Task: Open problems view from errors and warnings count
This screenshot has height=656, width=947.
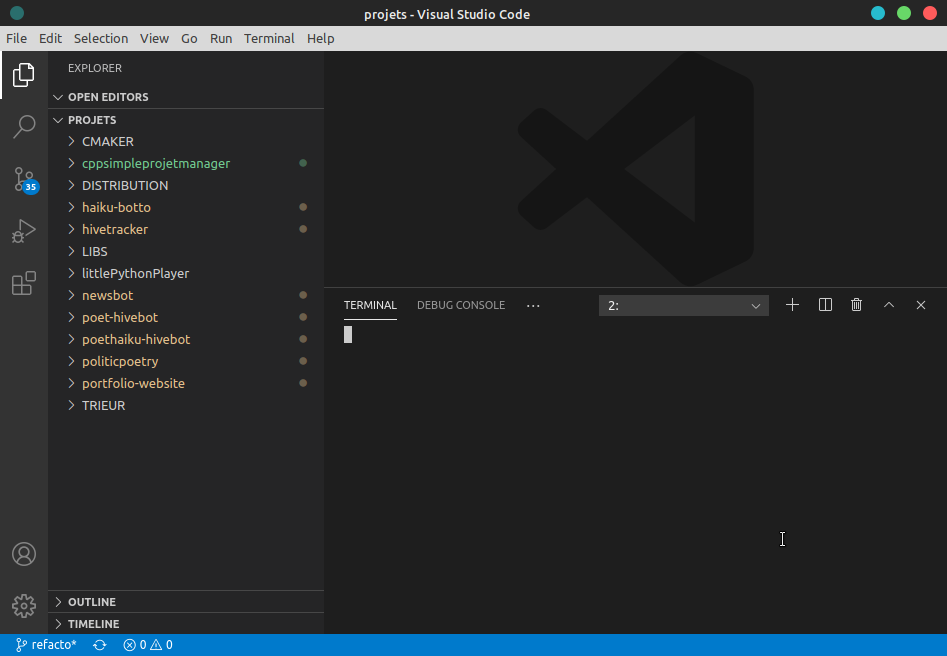Action: [x=148, y=645]
